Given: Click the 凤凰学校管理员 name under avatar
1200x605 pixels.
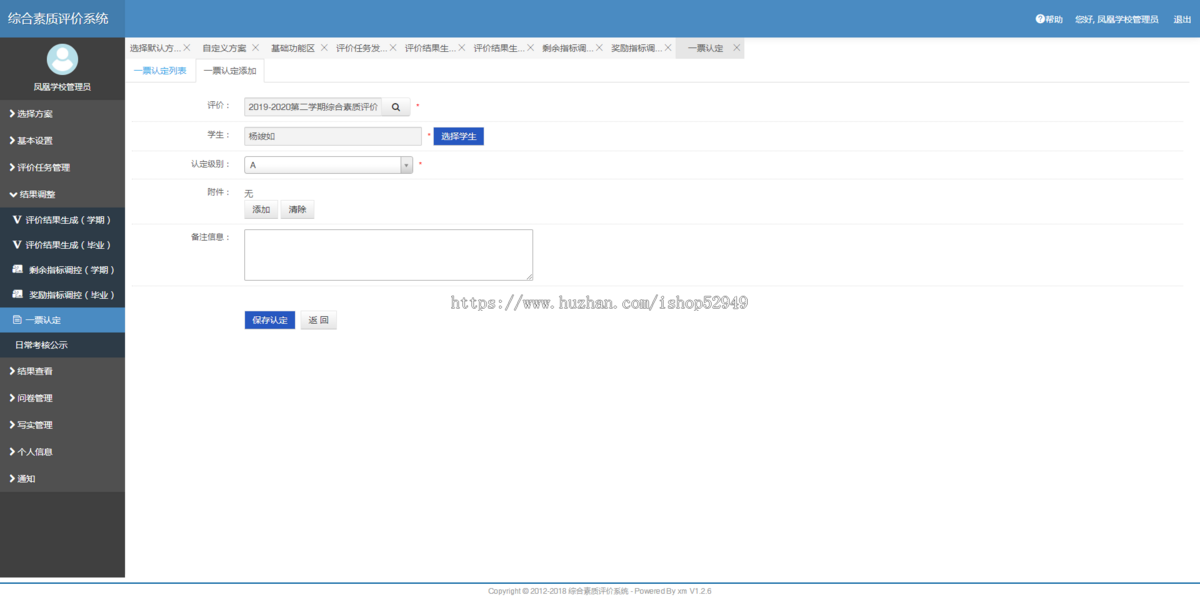Looking at the screenshot, I should click(62, 87).
